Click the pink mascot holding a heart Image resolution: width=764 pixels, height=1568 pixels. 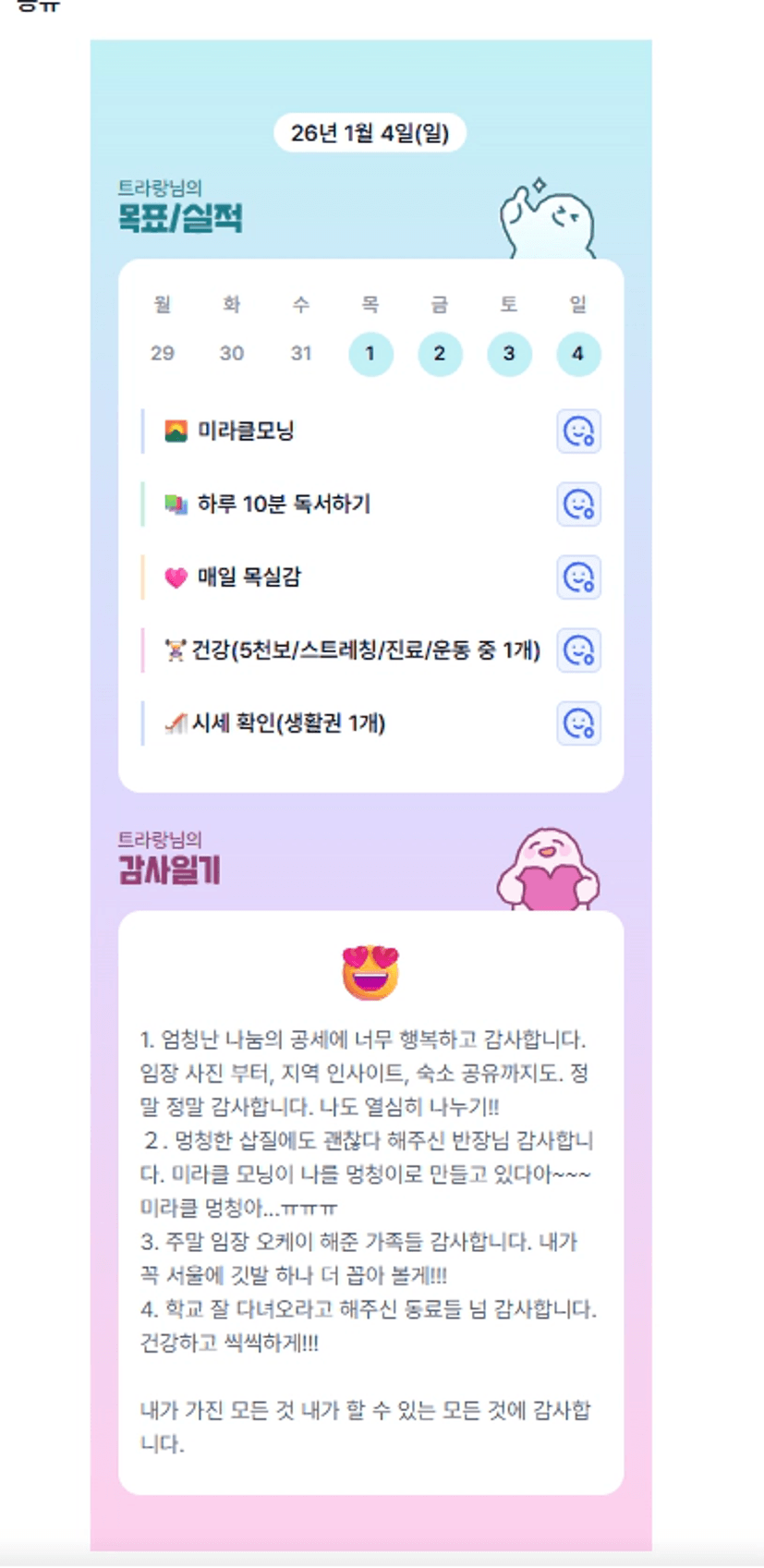549,869
